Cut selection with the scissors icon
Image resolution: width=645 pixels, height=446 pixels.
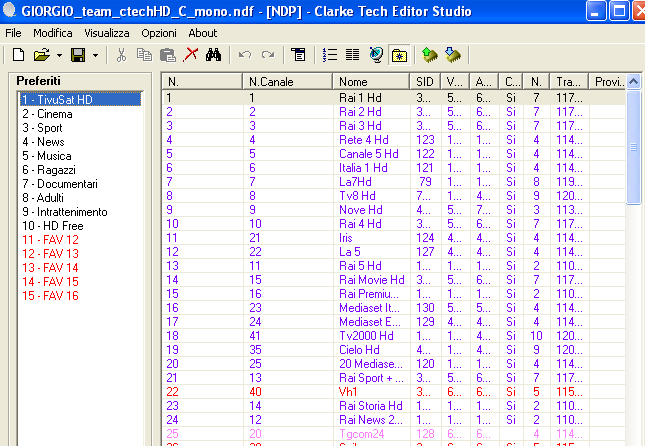click(121, 55)
